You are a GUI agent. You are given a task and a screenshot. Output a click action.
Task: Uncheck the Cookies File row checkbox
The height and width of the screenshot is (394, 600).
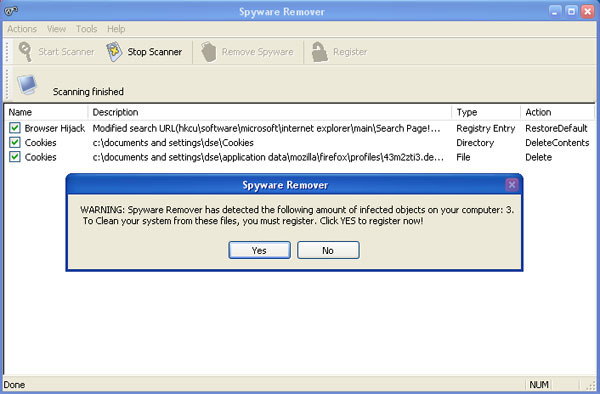pyautogui.click(x=15, y=157)
